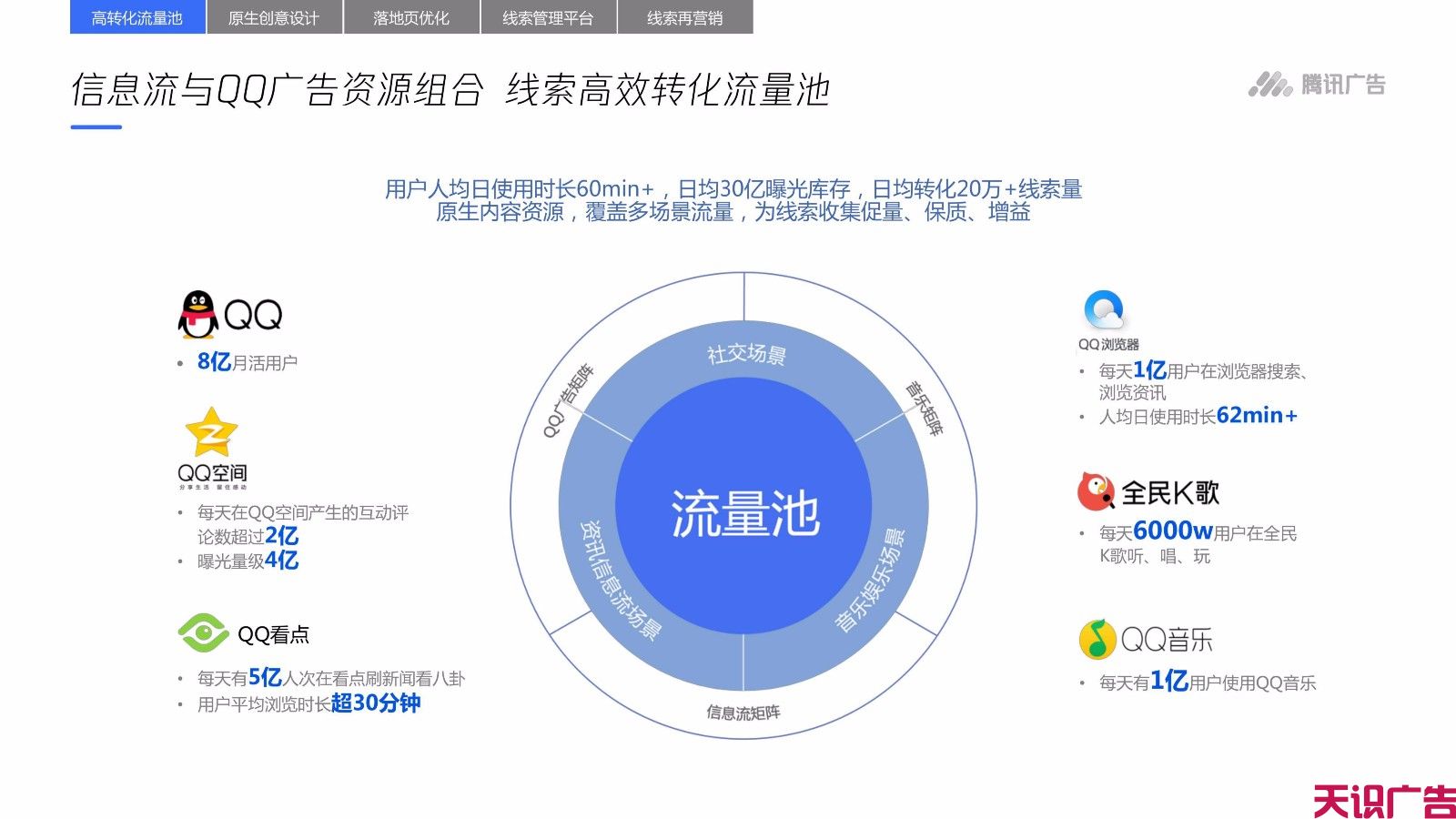Click the 曝光量级4亿 bullet
Screen dimensions: 1456x819
(x=248, y=561)
